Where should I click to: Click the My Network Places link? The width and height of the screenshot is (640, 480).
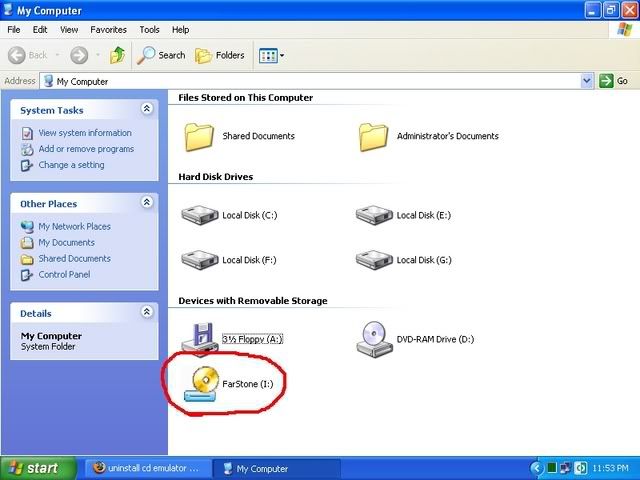click(x=75, y=227)
